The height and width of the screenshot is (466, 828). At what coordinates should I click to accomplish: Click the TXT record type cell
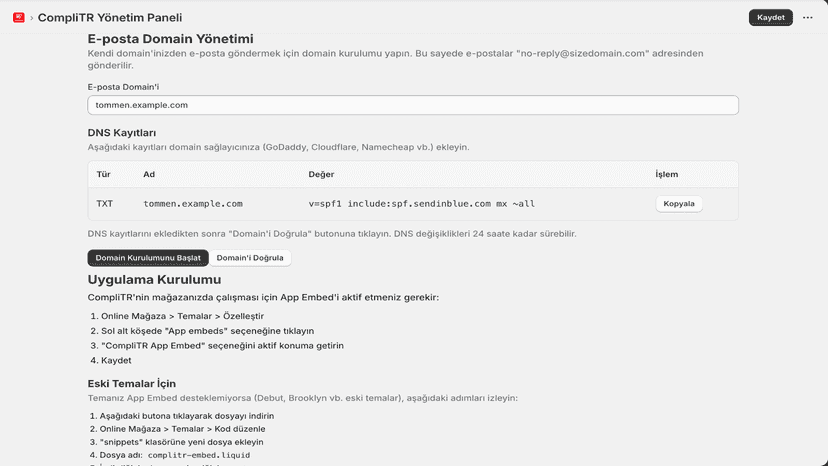point(105,203)
